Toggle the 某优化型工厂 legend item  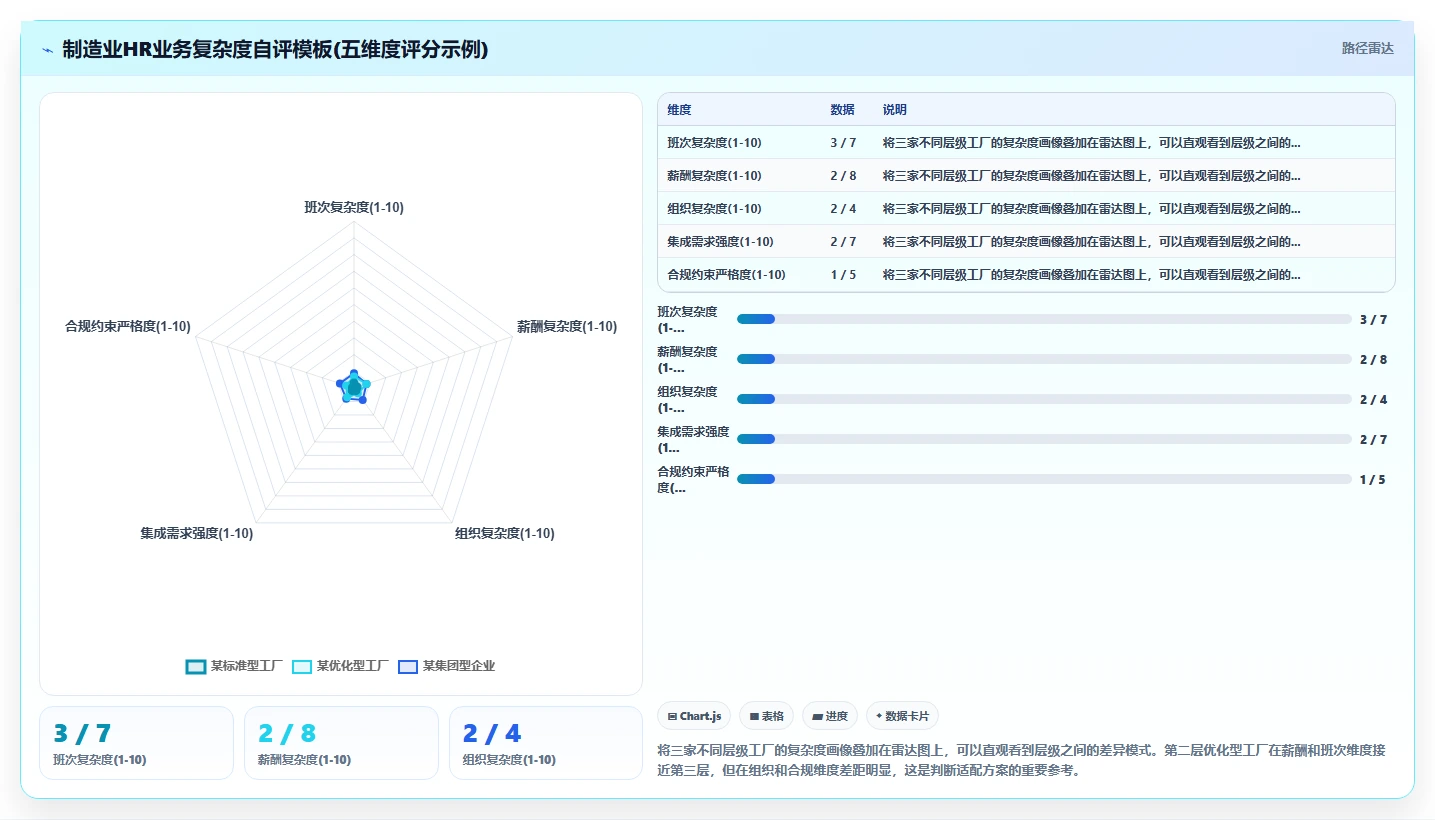(340, 666)
